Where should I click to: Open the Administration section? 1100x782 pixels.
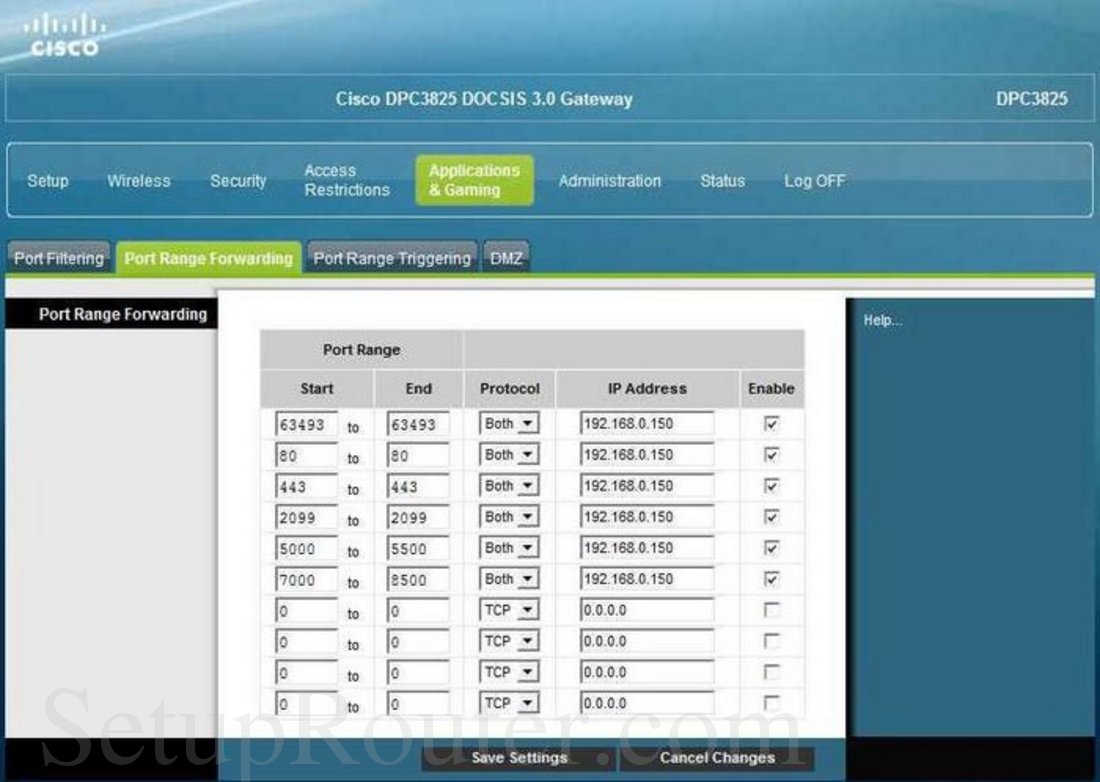coord(609,181)
